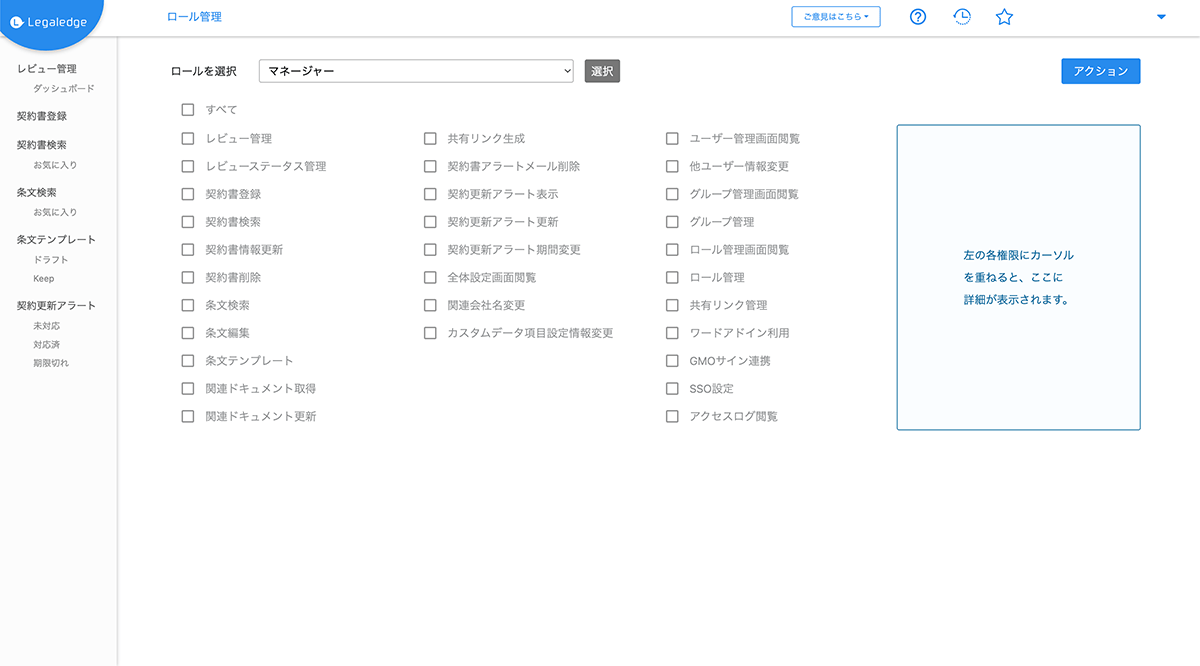Check the ロール管理 permission checkbox
Image resolution: width=1200 pixels, height=666 pixels.
(x=672, y=277)
